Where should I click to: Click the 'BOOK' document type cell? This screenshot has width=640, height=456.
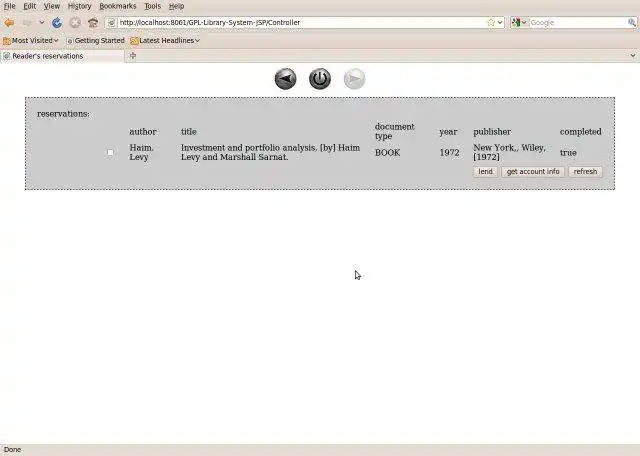[387, 152]
